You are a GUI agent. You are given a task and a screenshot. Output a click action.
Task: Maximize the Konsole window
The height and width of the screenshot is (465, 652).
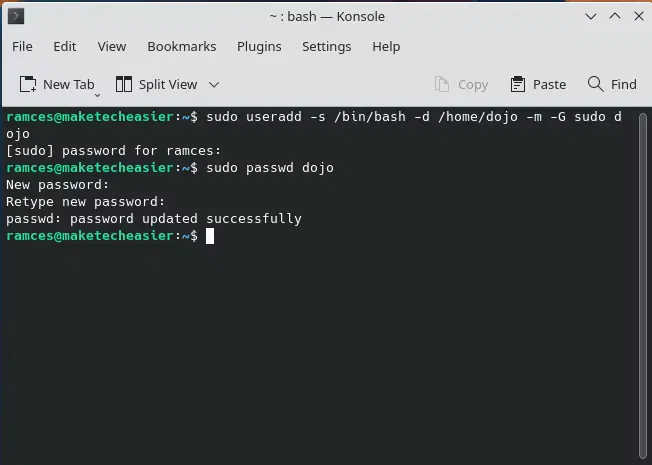coord(615,16)
